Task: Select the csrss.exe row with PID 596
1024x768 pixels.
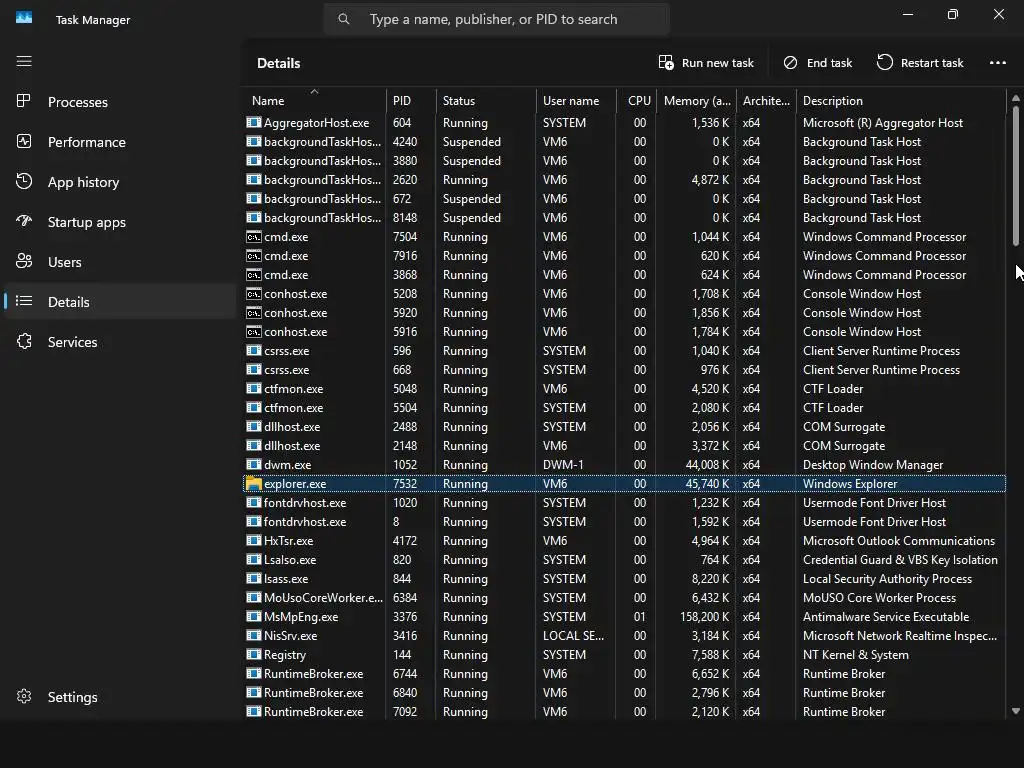Action: click(624, 351)
